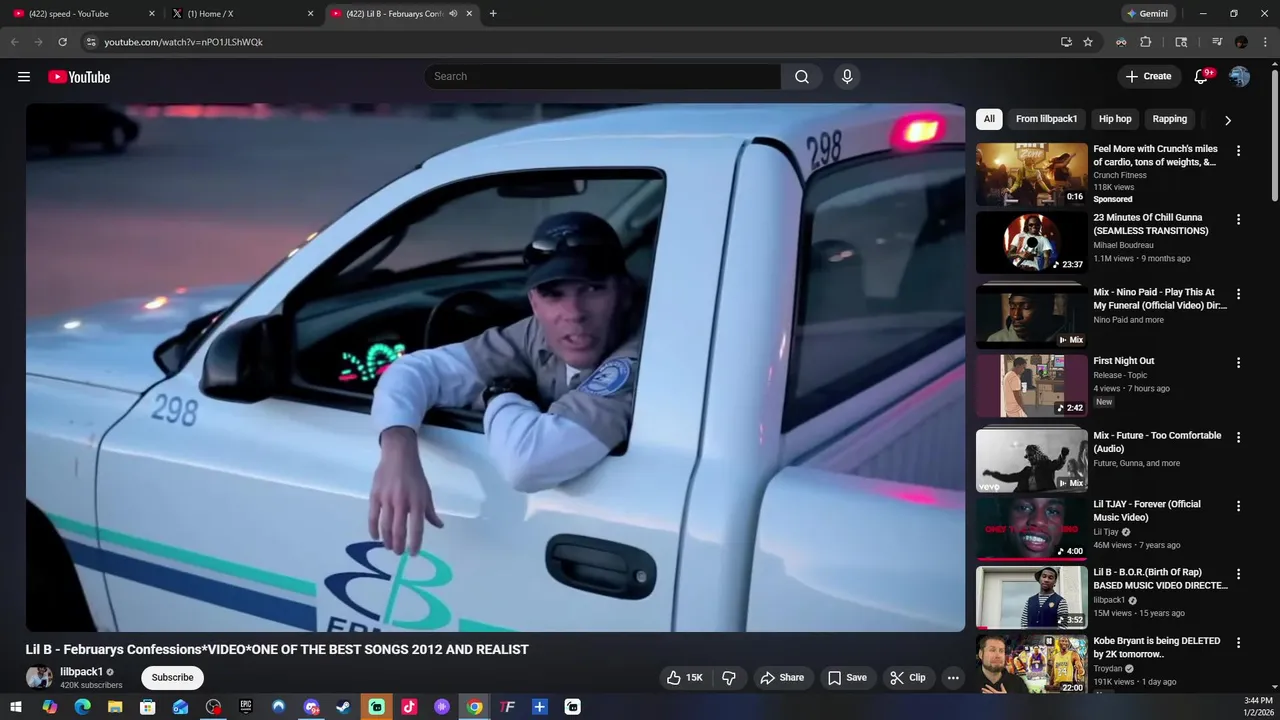The image size is (1280, 720).
Task: Open options for Kobe Bryant video
Action: [x=1238, y=643]
